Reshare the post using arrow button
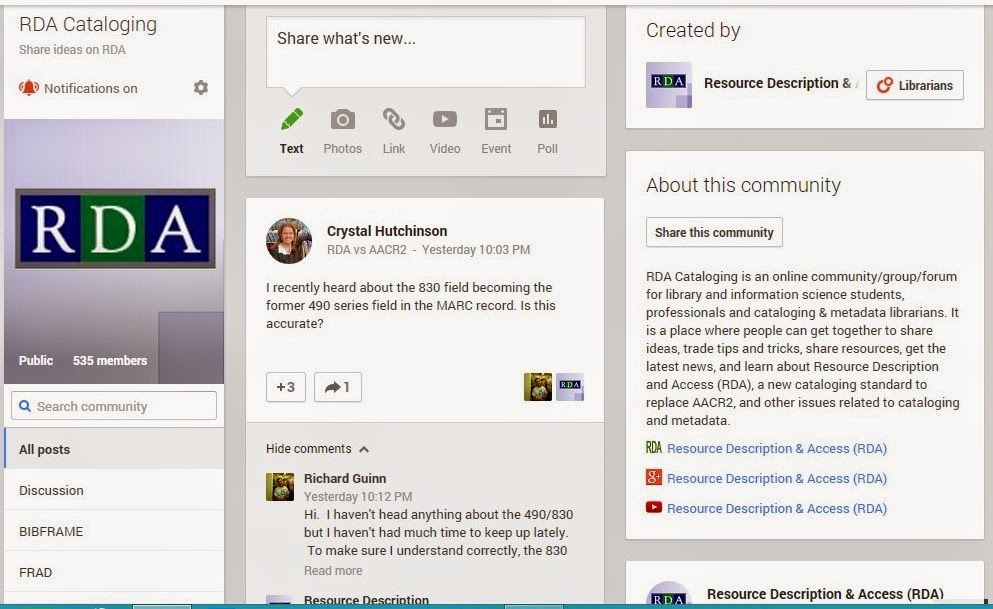This screenshot has height=609, width=993. 338,387
